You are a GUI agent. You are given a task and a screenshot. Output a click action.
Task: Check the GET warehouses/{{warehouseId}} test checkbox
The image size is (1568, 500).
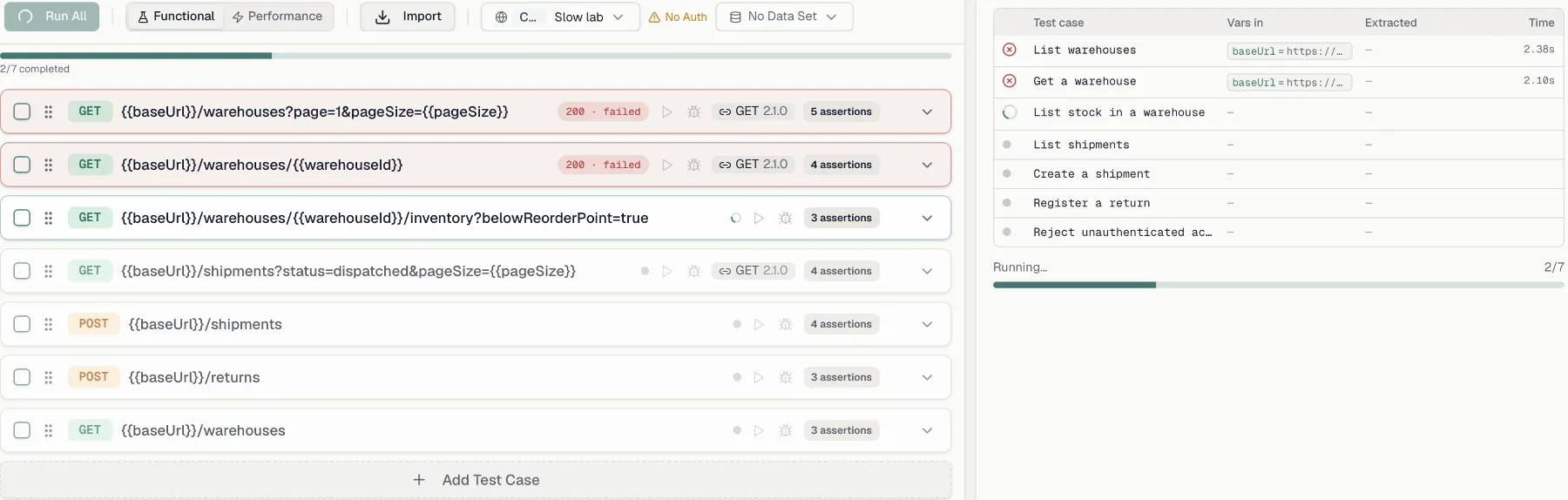pyautogui.click(x=23, y=165)
